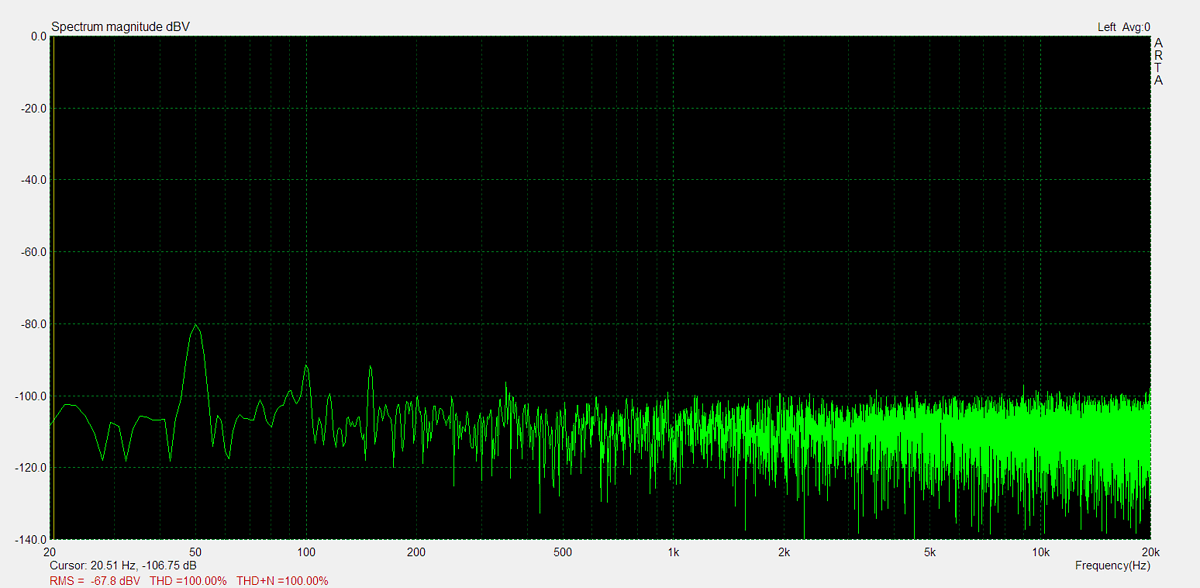Click the 'RMS = -67.8 dBV' readout
Viewport: 1200px width, 588px height.
pyautogui.click(x=96, y=580)
